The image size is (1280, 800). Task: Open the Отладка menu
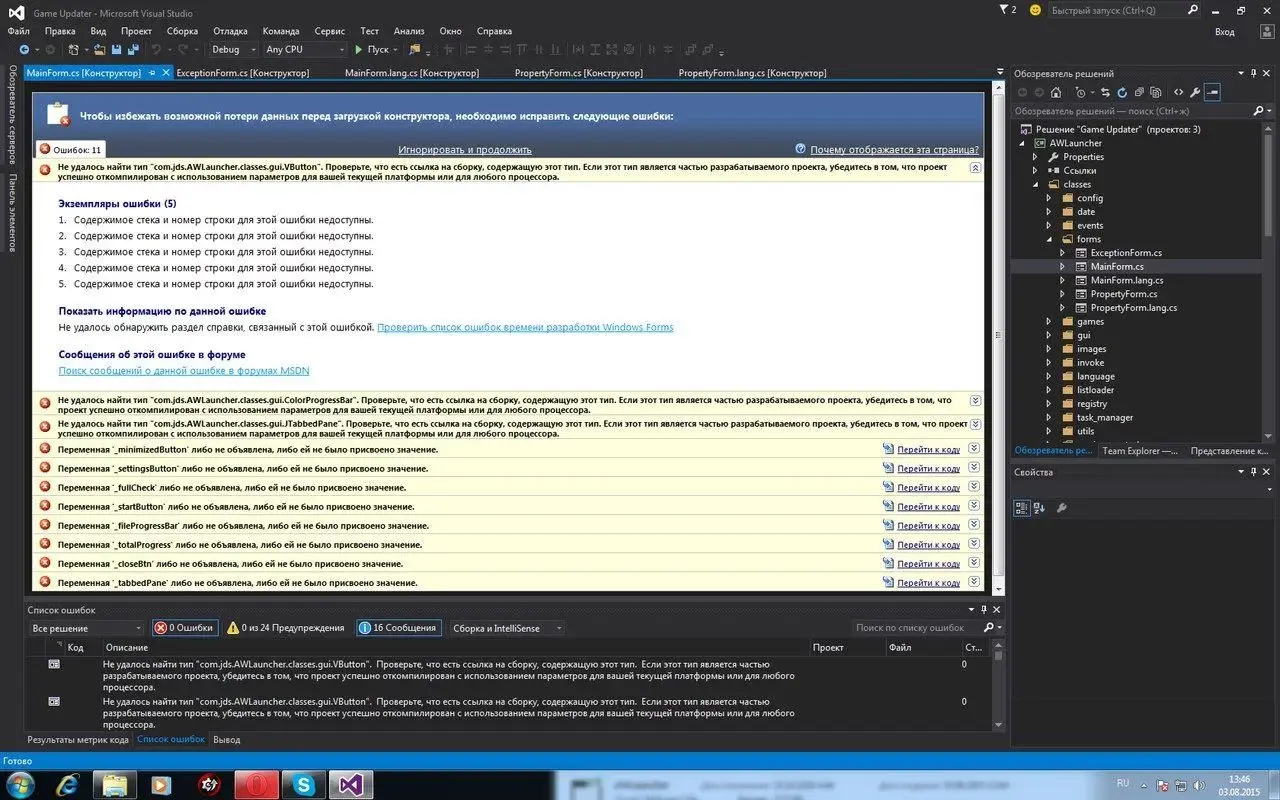(x=230, y=31)
